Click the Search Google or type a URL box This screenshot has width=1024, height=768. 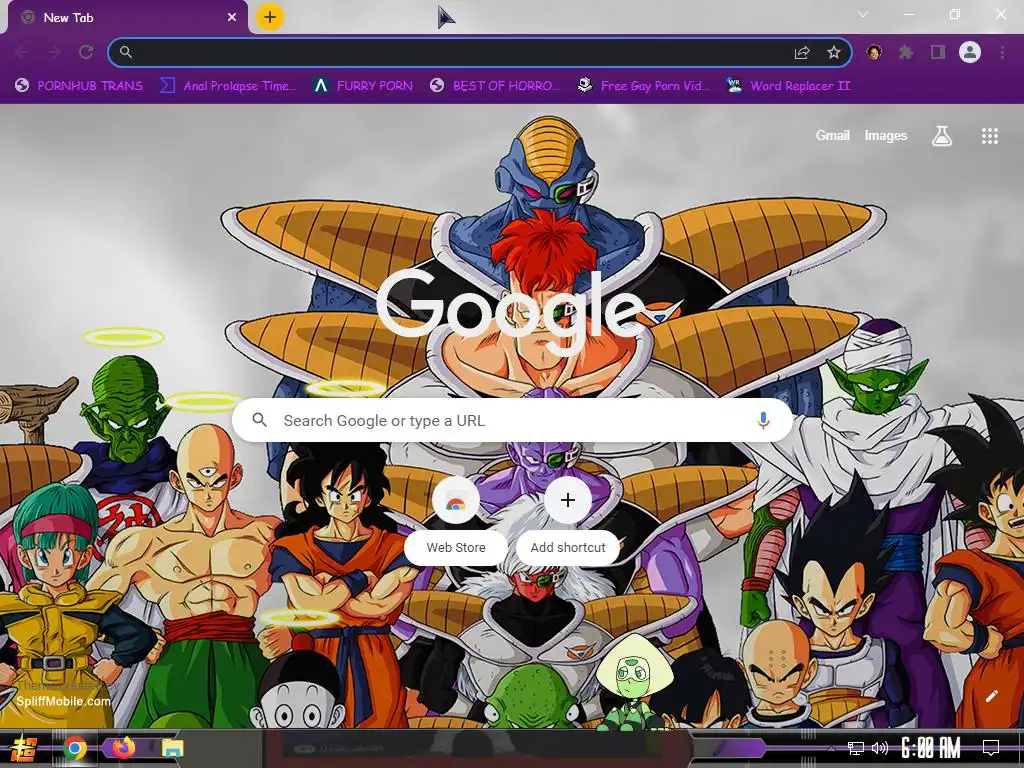tap(513, 421)
